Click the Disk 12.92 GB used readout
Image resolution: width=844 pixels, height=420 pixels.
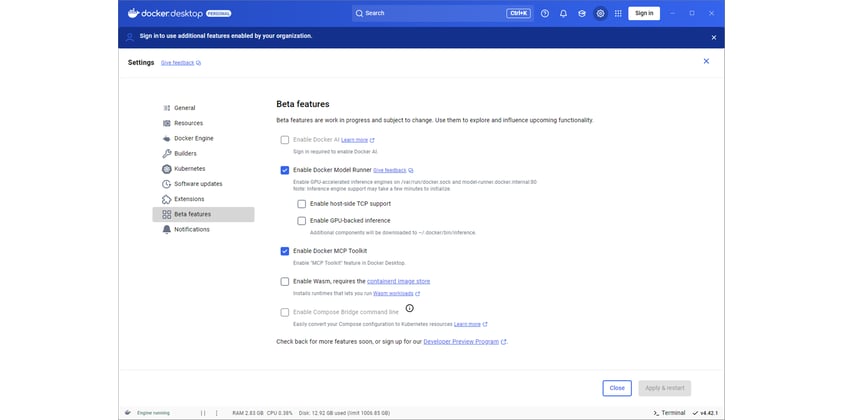click(x=343, y=413)
